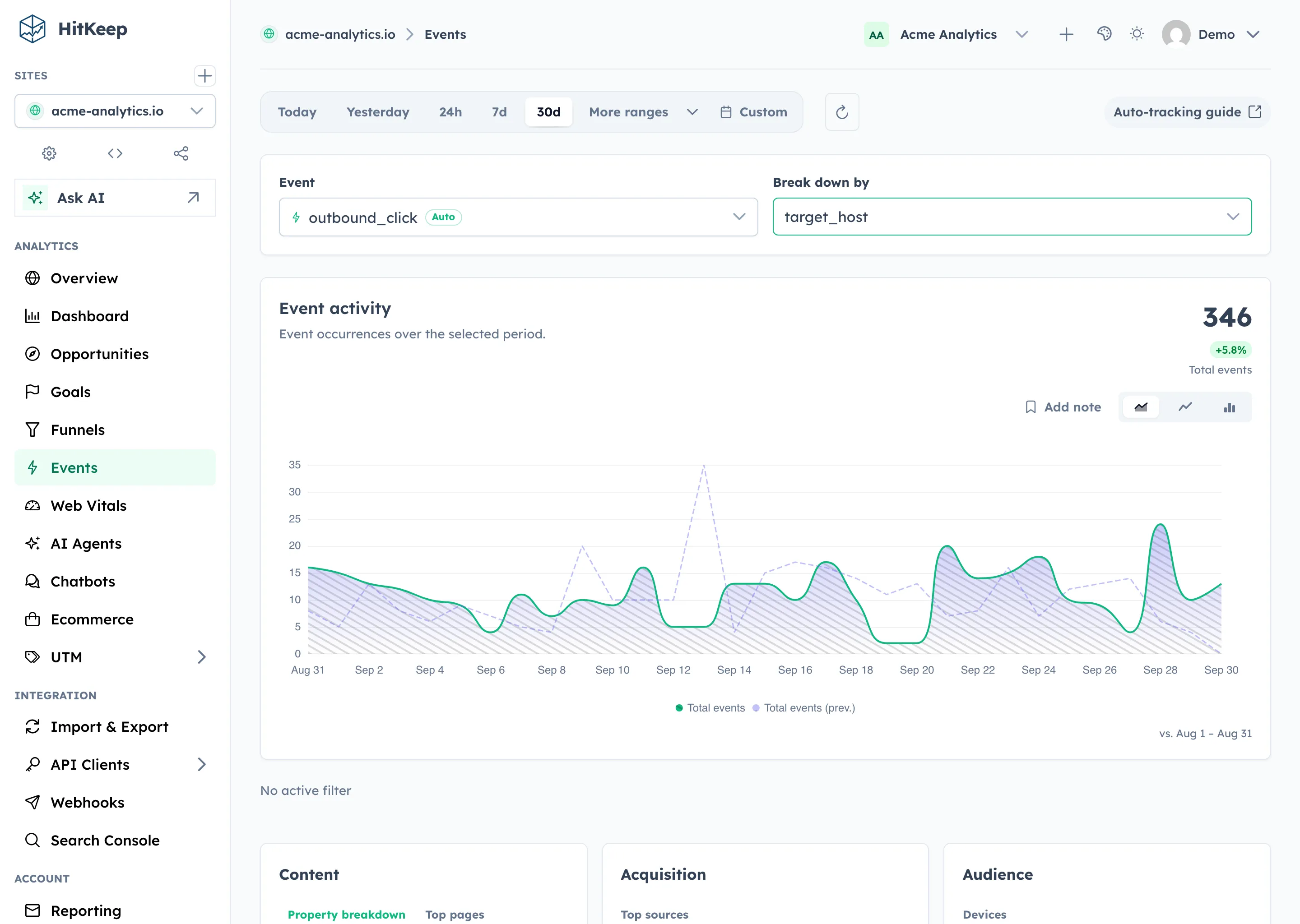This screenshot has height=924, width=1300.
Task: Open the tracking code snippet icon
Action: (x=115, y=153)
